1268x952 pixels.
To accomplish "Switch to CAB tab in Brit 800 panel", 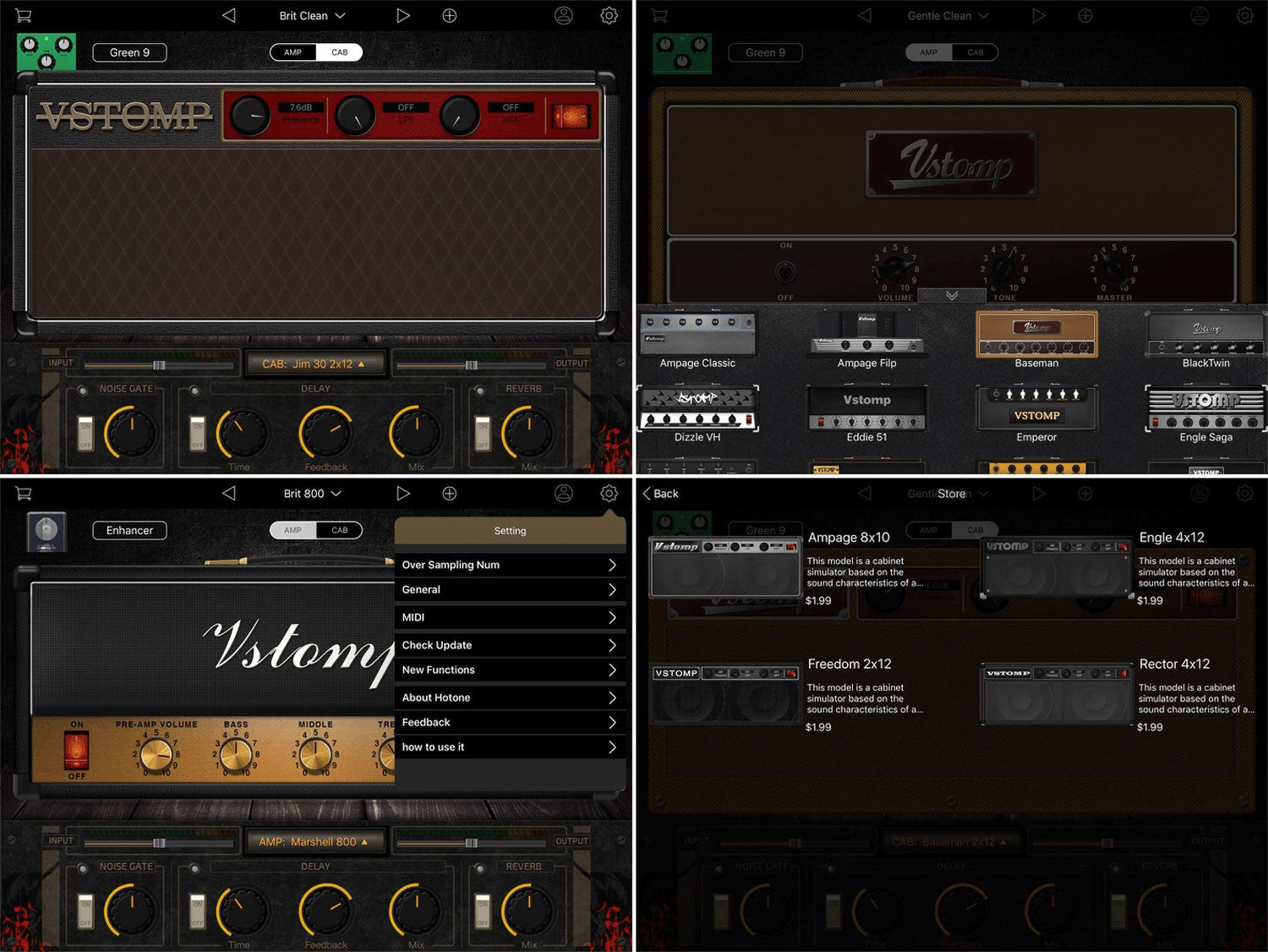I will tap(339, 530).
